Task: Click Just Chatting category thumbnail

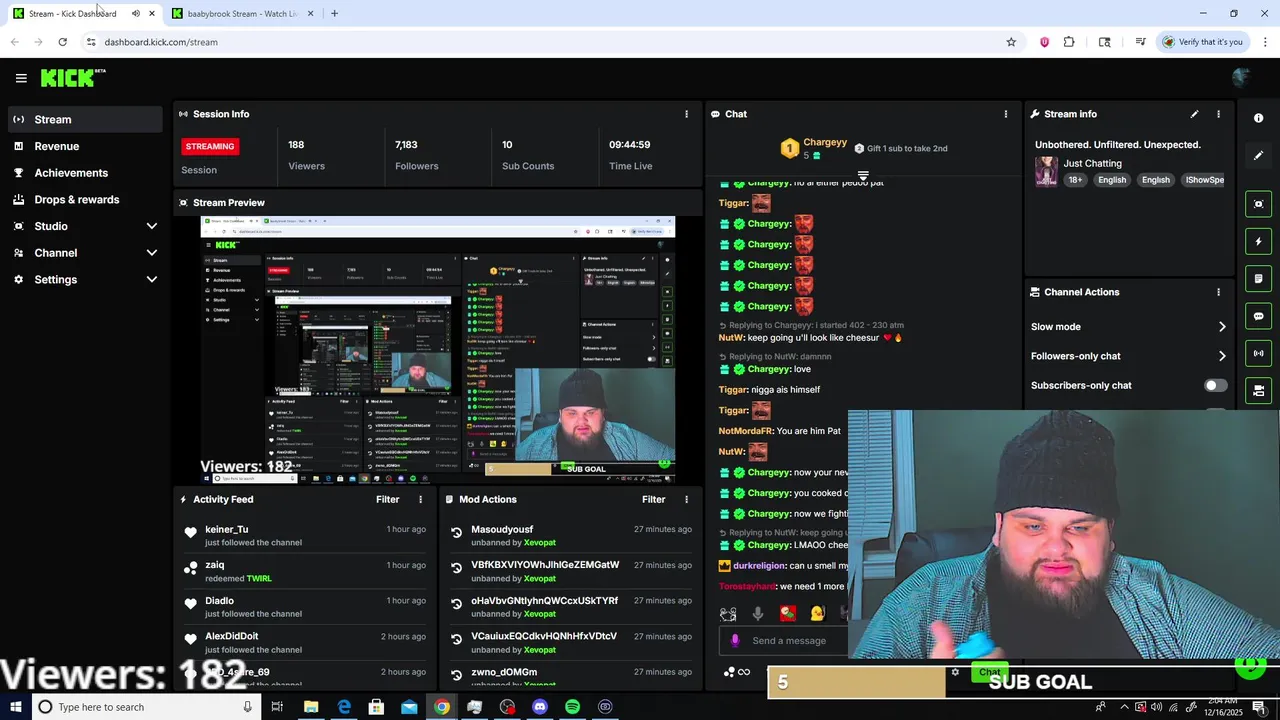Action: point(1046,171)
